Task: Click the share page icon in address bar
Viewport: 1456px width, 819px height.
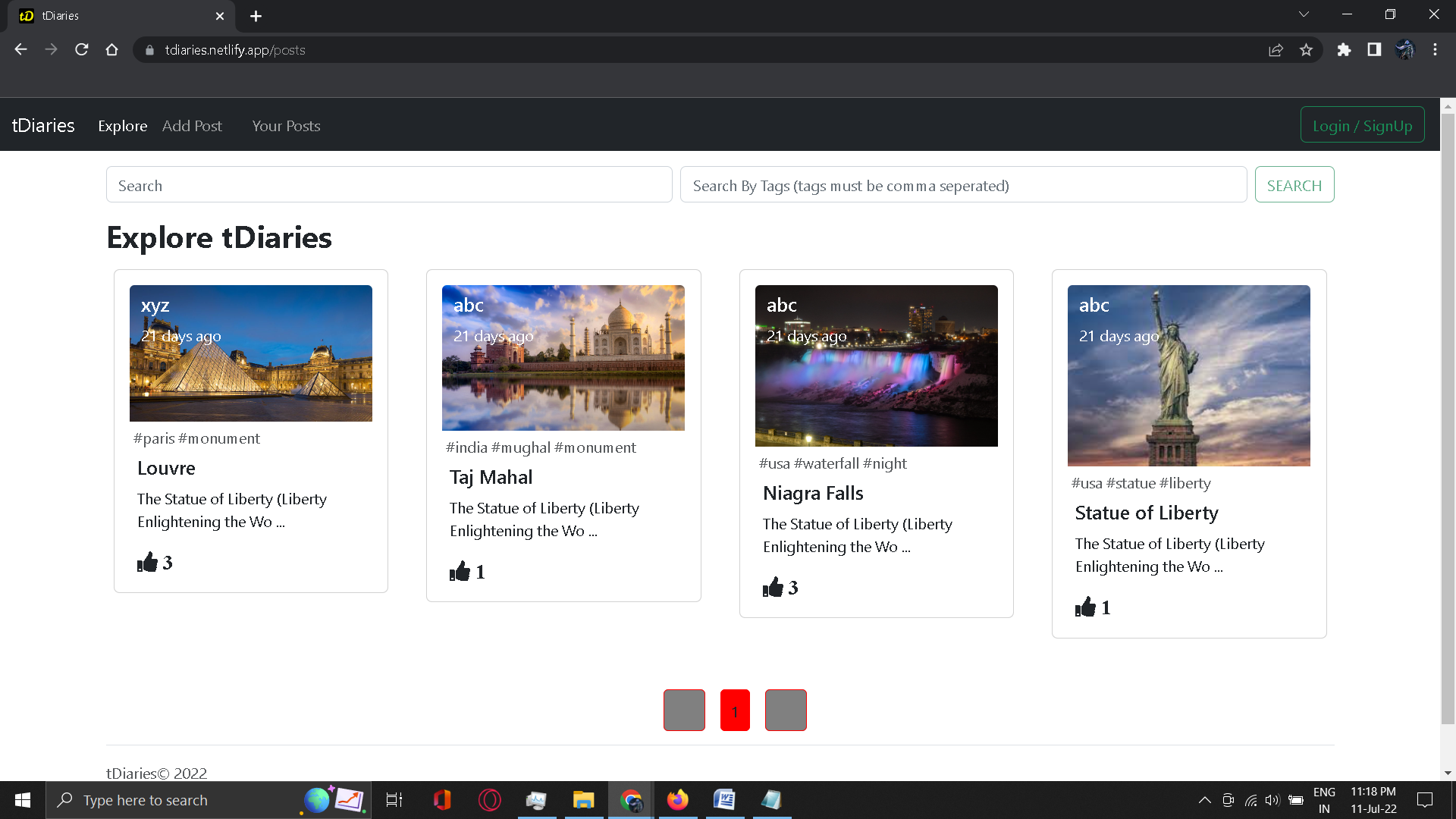Action: click(1276, 50)
